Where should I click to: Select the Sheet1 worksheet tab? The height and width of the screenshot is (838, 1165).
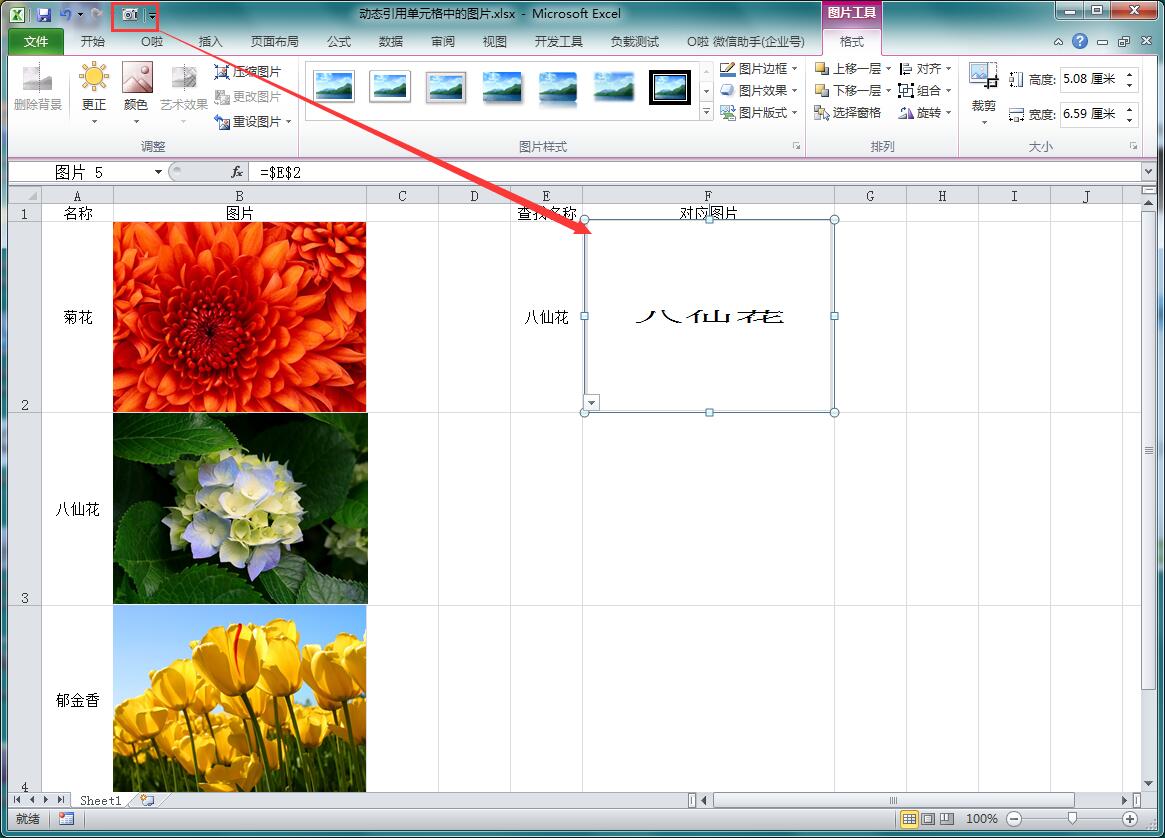(x=100, y=800)
